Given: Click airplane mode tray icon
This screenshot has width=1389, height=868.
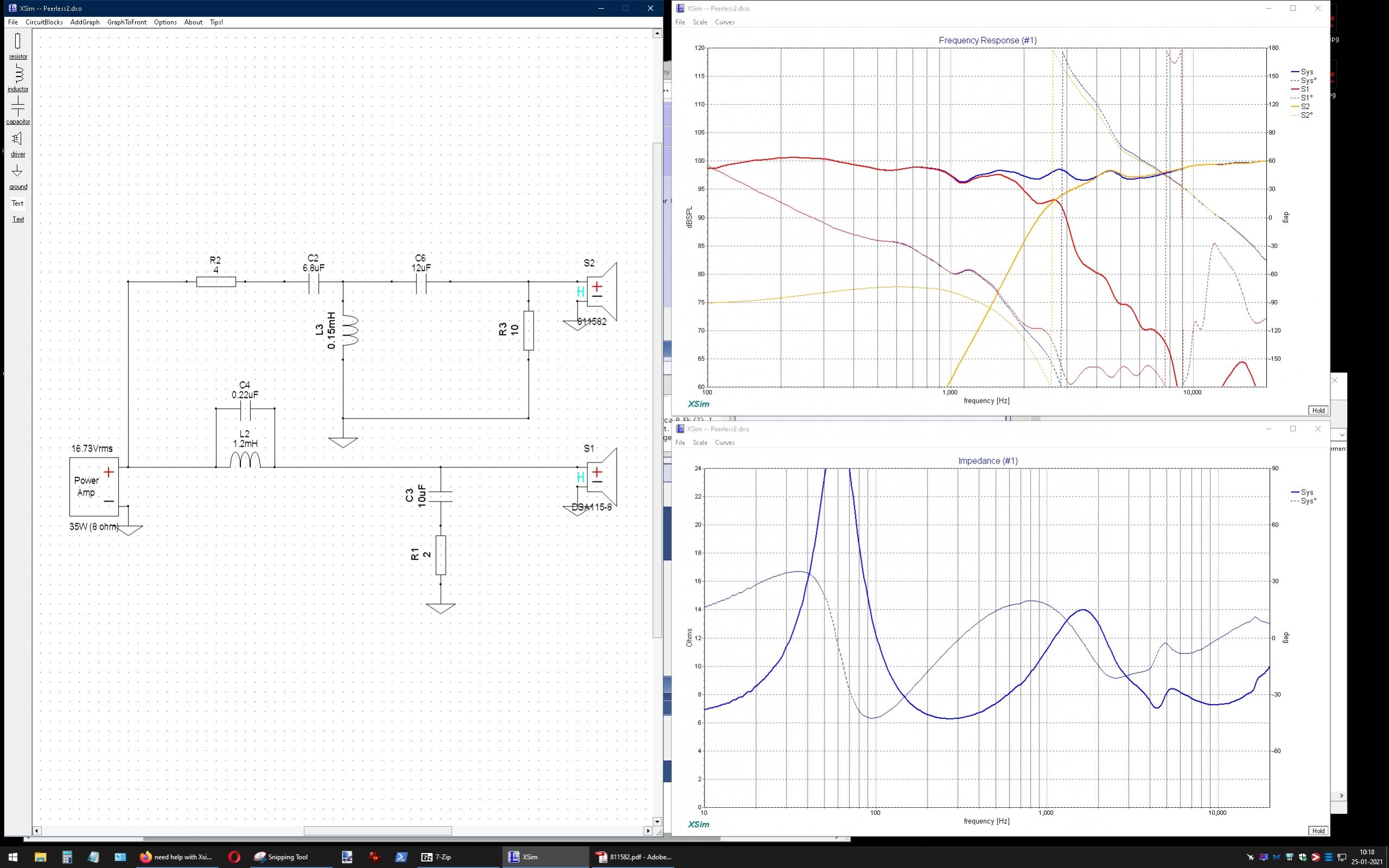Looking at the screenshot, I should (x=1251, y=858).
